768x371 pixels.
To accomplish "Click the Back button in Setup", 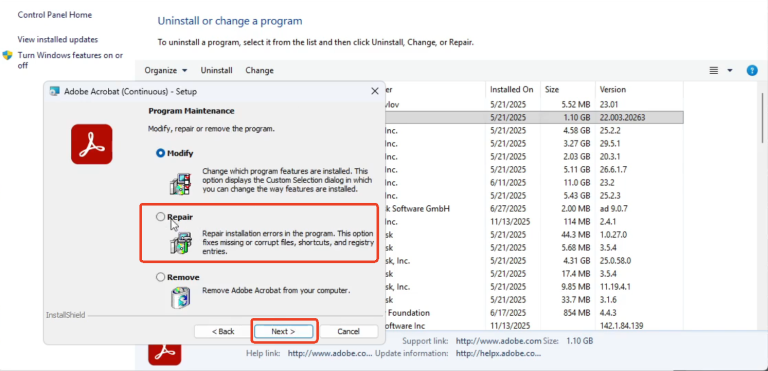I will coord(223,331).
